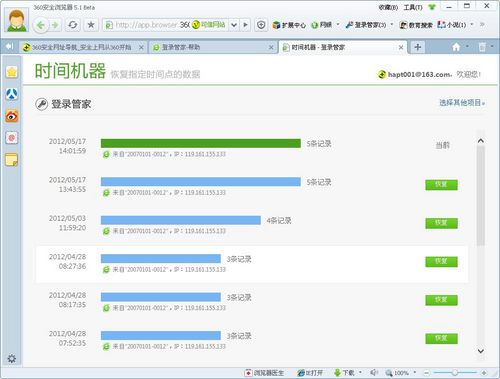Open sidebar settings with the gear icon

point(12,359)
